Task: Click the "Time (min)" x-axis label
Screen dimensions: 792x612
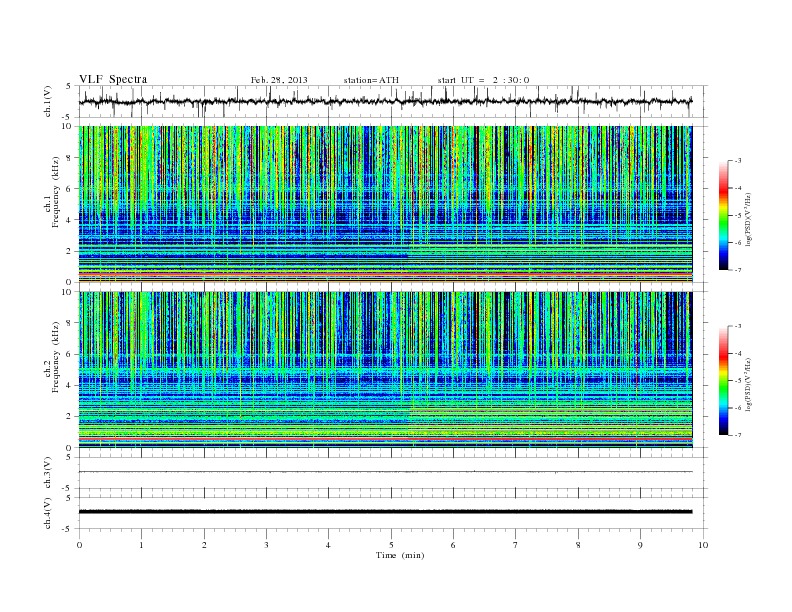Action: (x=400, y=555)
